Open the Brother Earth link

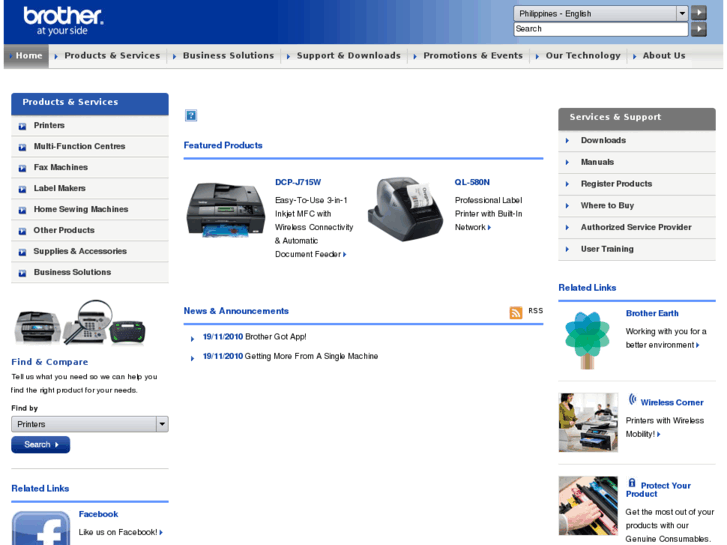point(652,314)
